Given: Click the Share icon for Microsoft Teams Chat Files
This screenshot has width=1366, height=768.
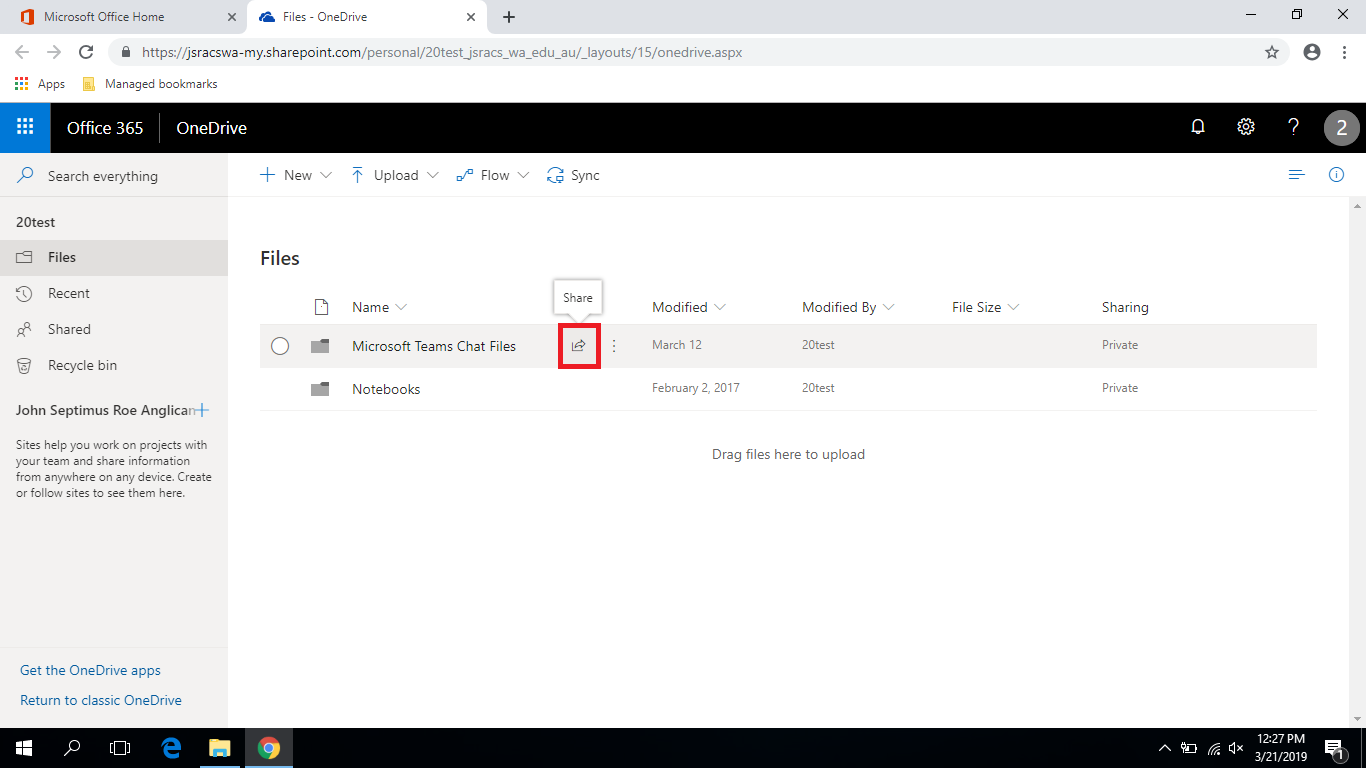Looking at the screenshot, I should (579, 346).
